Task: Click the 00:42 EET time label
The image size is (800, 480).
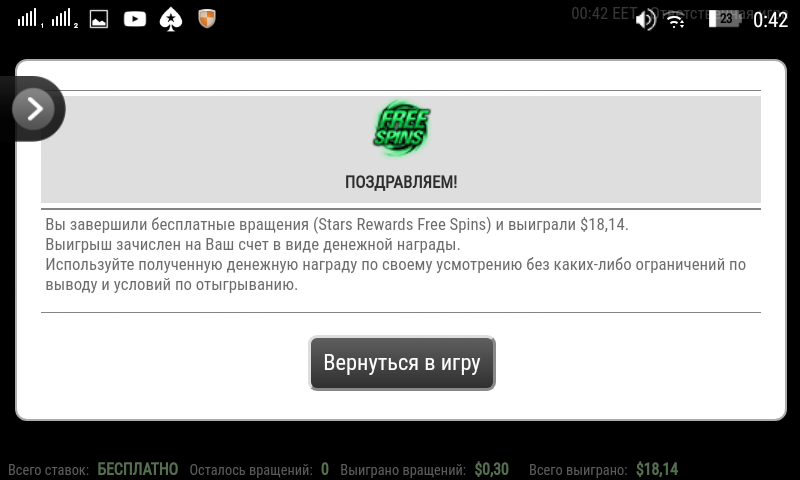Action: [x=604, y=13]
